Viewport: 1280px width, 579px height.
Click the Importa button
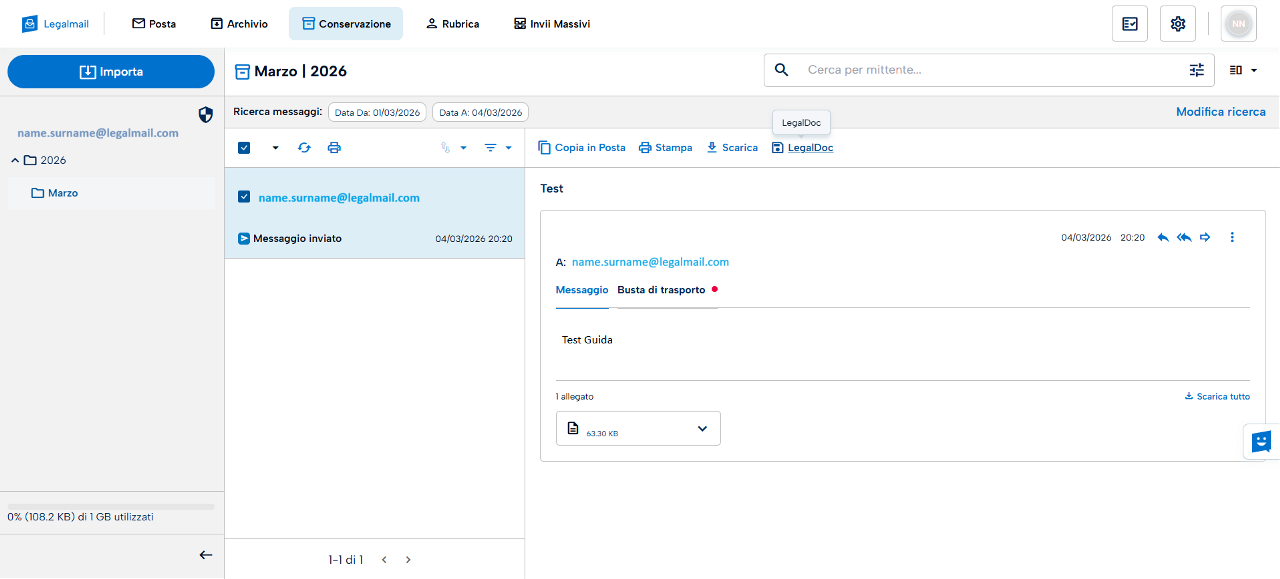point(111,72)
